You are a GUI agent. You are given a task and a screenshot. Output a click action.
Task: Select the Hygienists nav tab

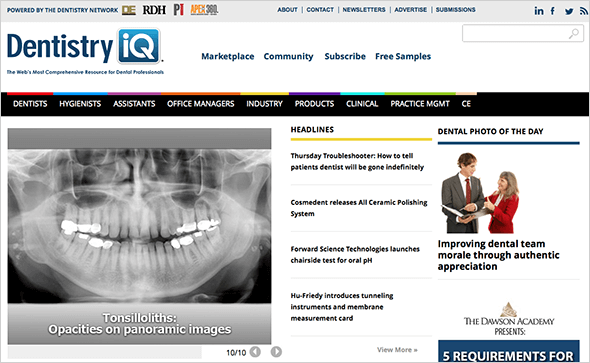80,104
